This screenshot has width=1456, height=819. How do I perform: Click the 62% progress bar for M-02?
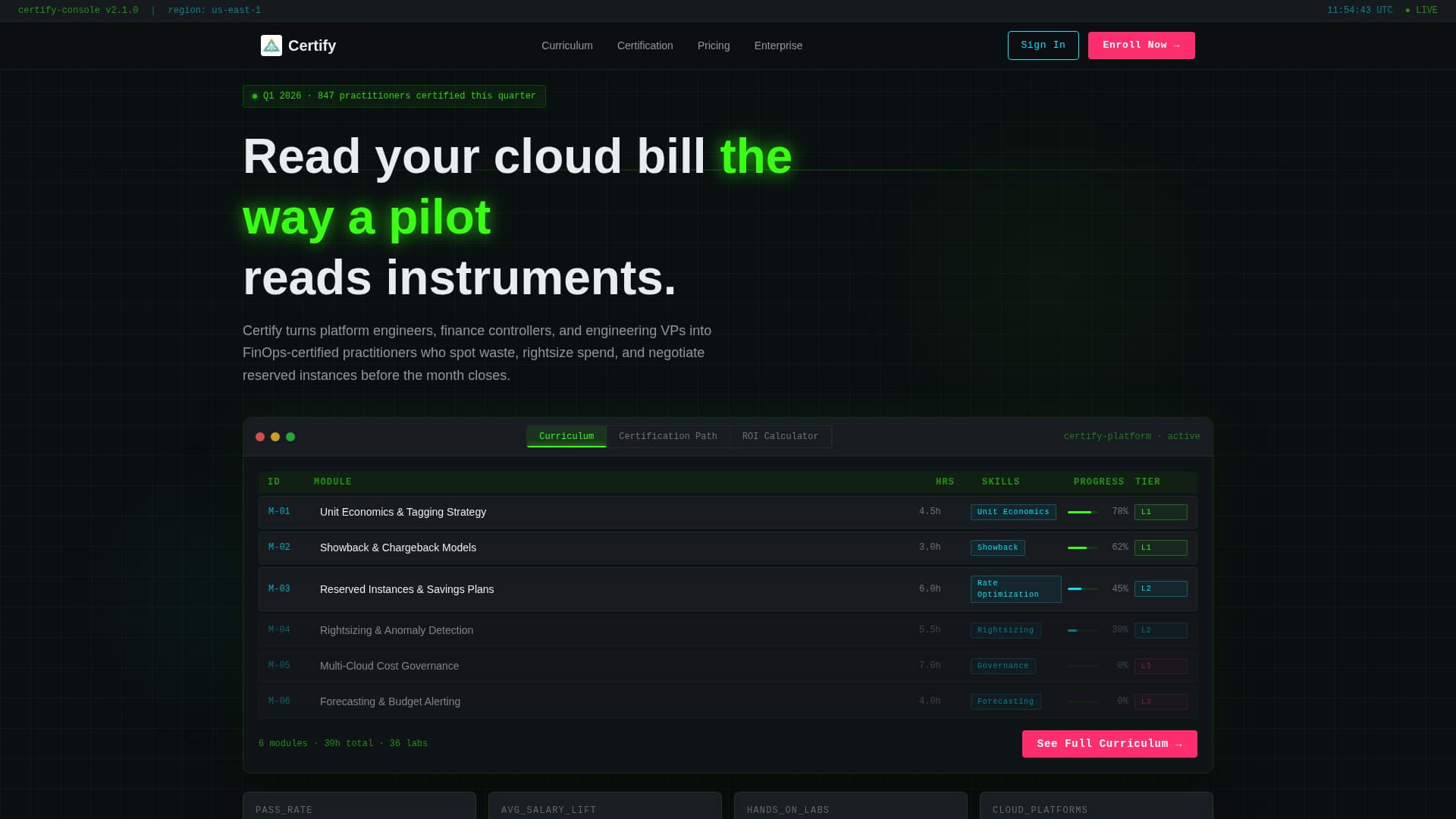(x=1083, y=548)
